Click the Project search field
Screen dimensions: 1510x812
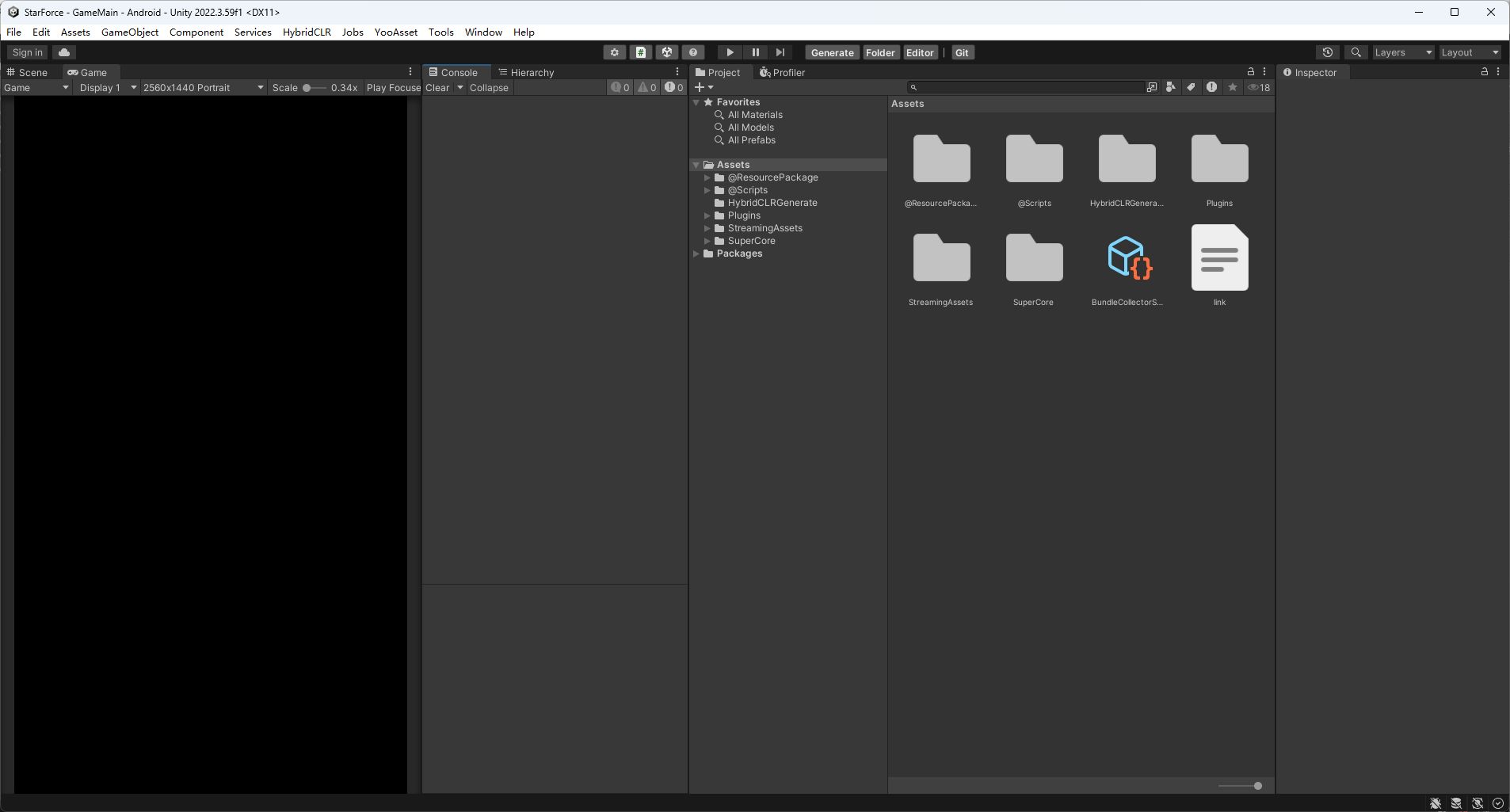click(1027, 87)
